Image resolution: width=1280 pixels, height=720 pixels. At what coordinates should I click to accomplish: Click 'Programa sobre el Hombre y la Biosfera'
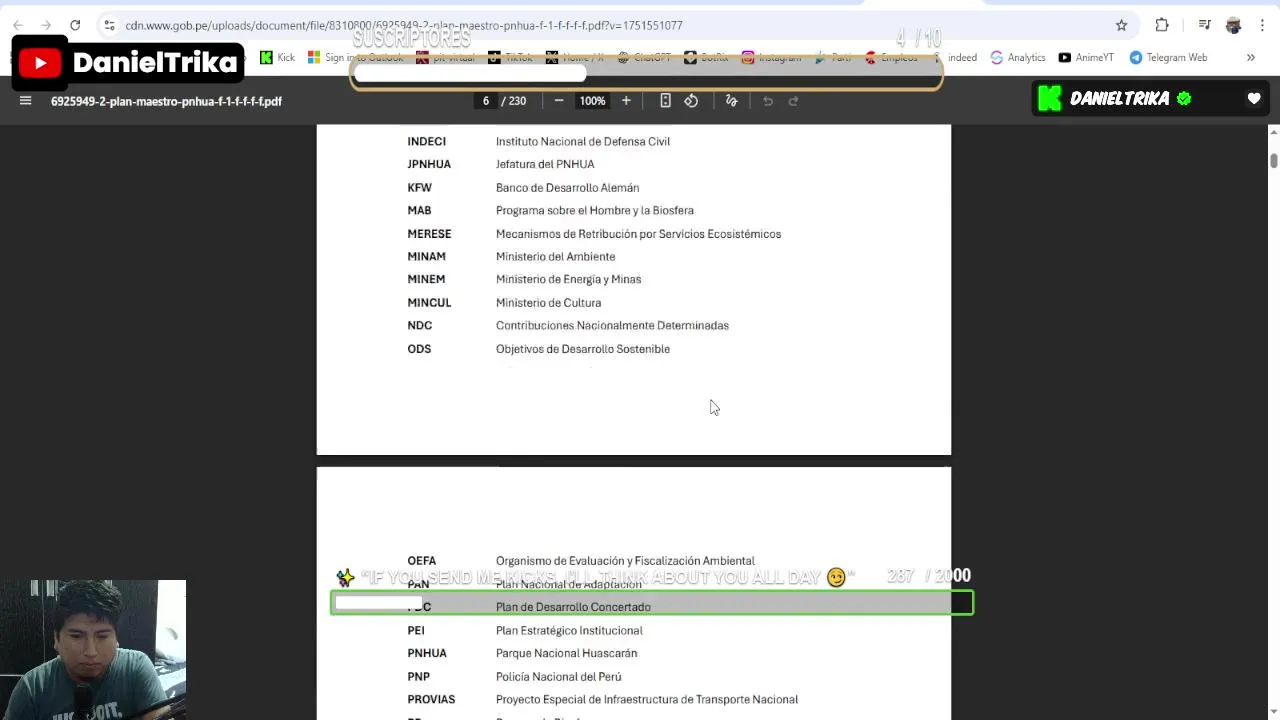tap(595, 211)
